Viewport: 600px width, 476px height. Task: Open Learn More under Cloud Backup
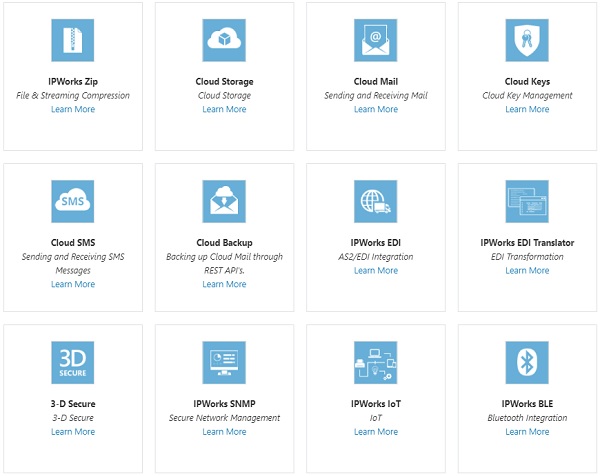point(224,284)
